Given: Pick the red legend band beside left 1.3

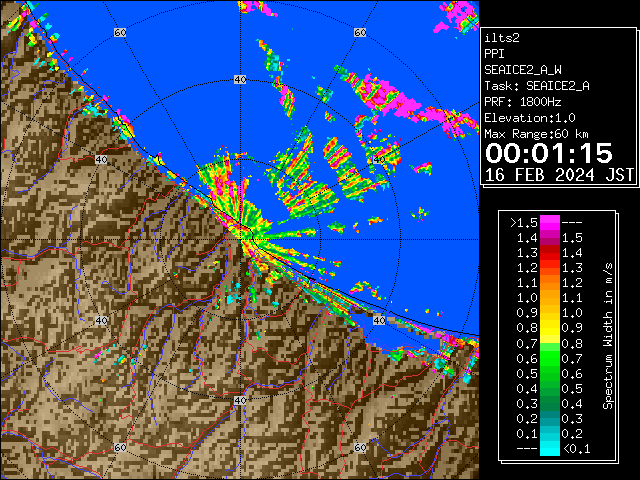Looking at the screenshot, I should click(549, 253).
